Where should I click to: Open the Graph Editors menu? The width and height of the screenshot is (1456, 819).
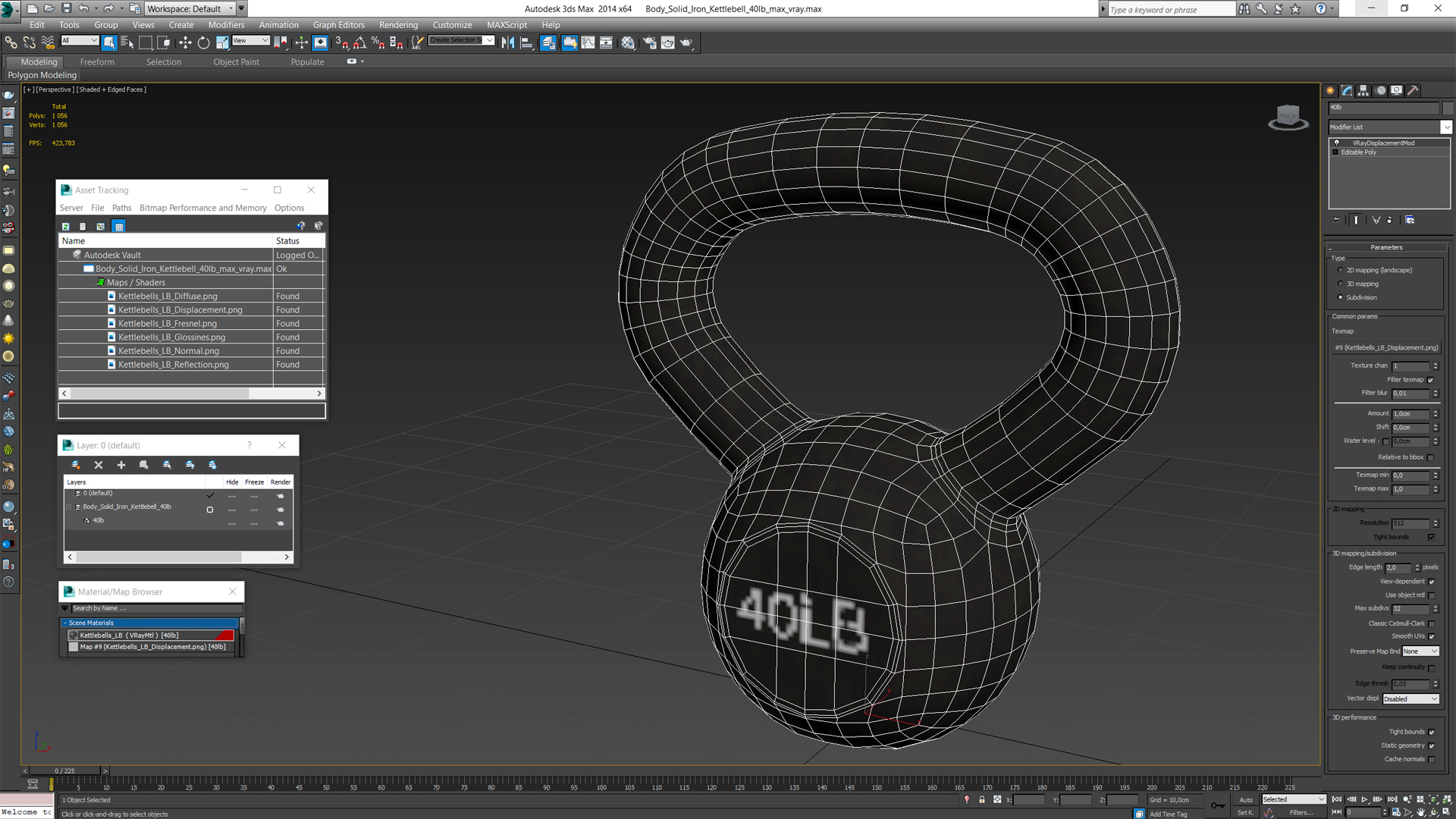(338, 25)
